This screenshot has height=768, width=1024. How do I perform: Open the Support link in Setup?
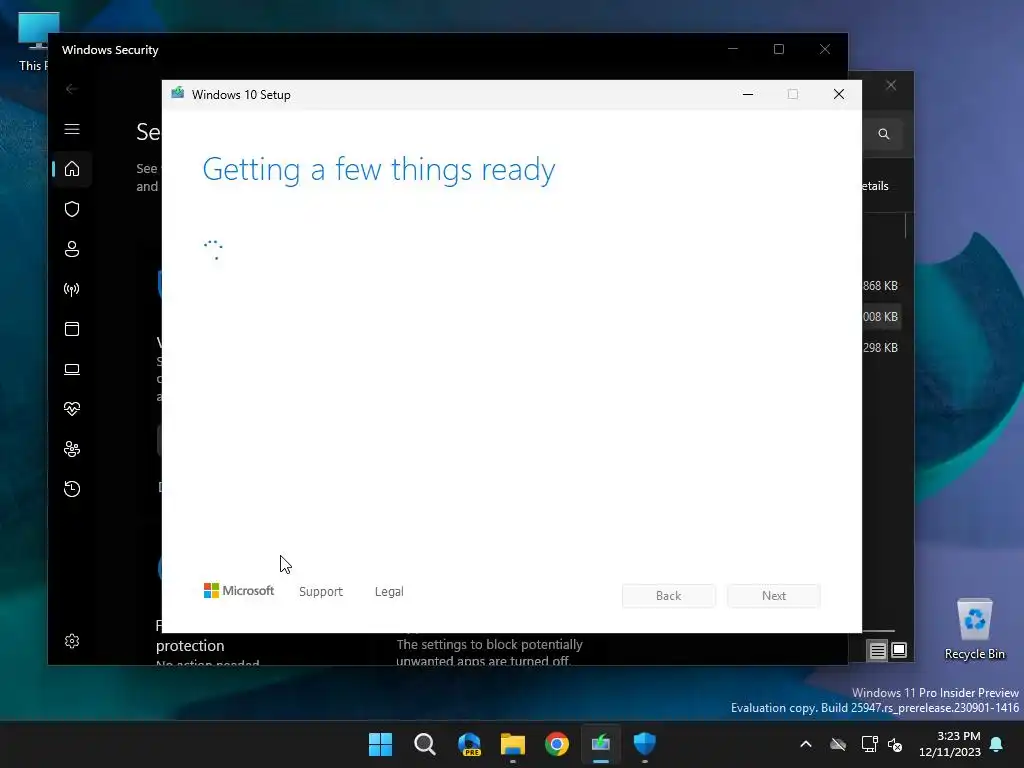click(321, 592)
